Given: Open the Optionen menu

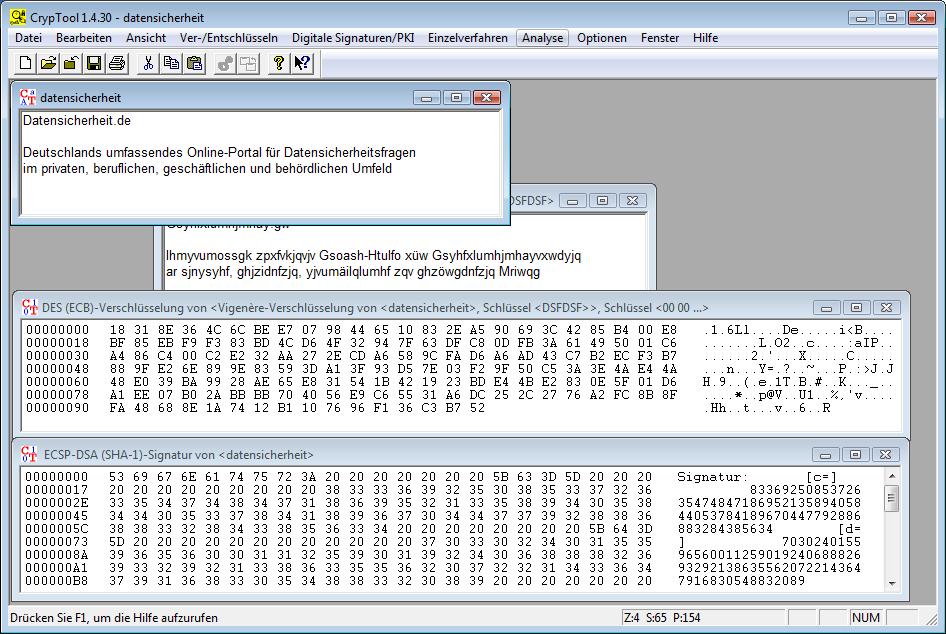Looking at the screenshot, I should (602, 38).
